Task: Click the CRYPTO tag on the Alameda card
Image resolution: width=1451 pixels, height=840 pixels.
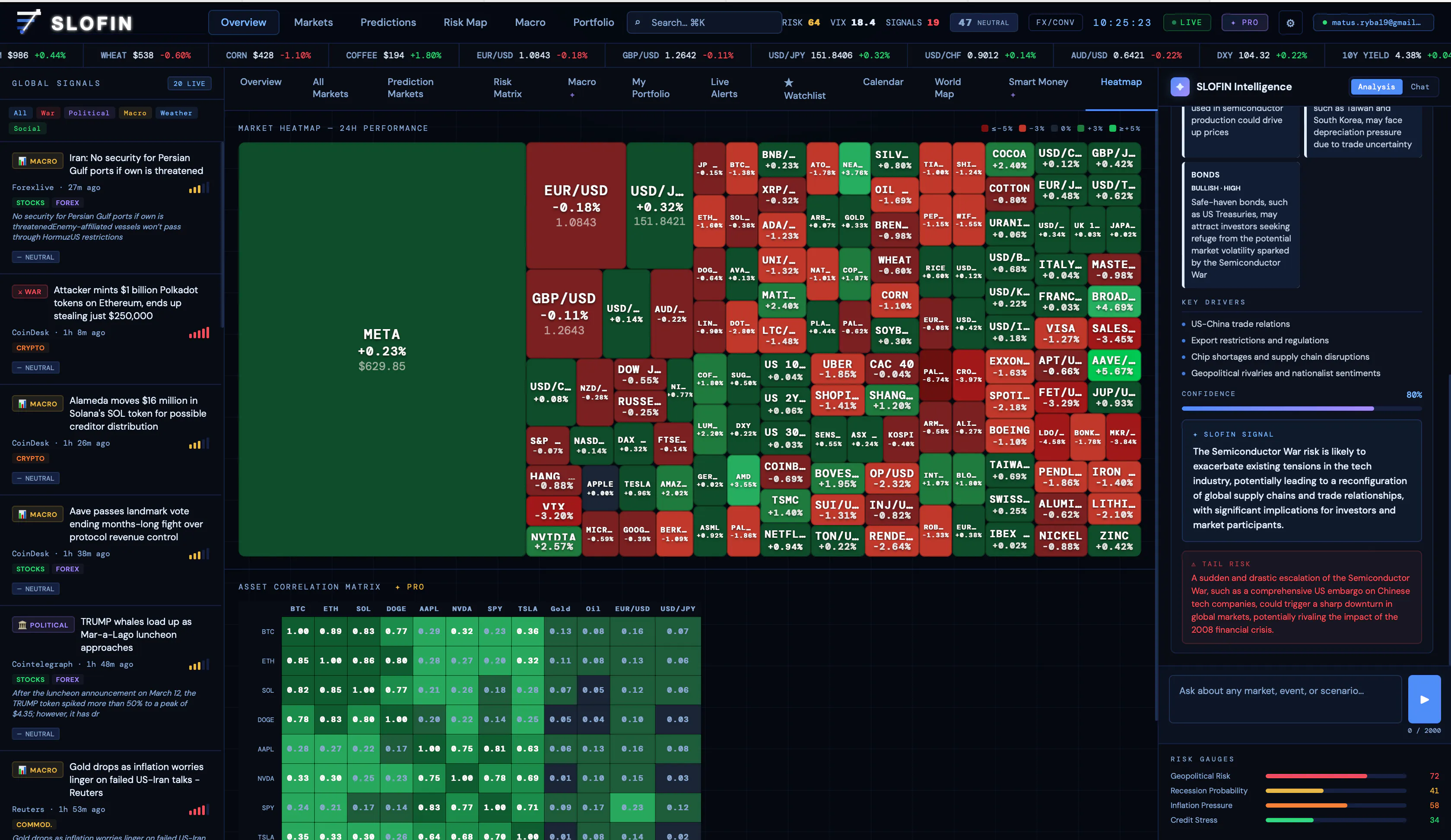Action: point(30,458)
